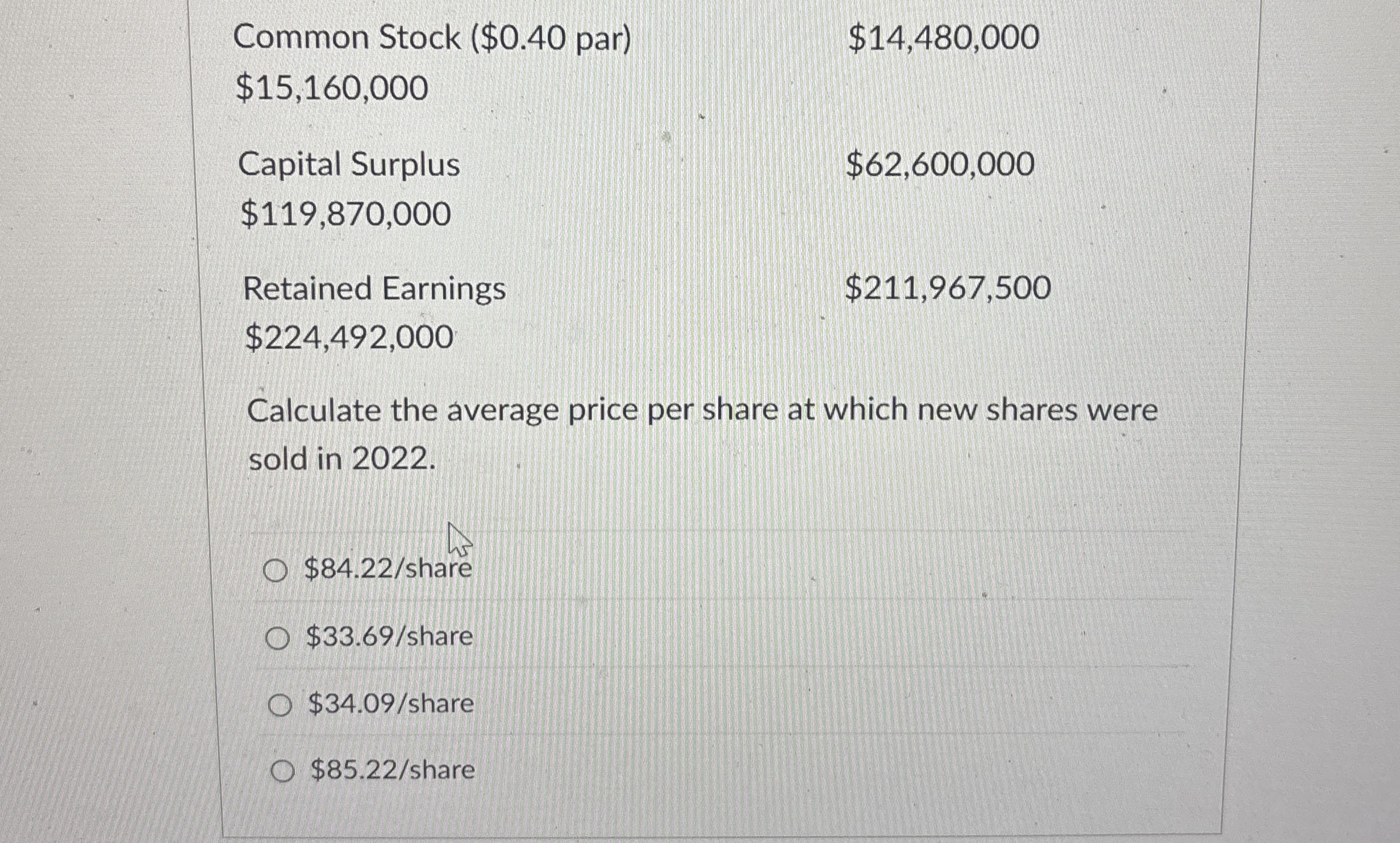Select the $34.09/share radio button
Viewport: 1400px width, 843px height.
point(282,706)
